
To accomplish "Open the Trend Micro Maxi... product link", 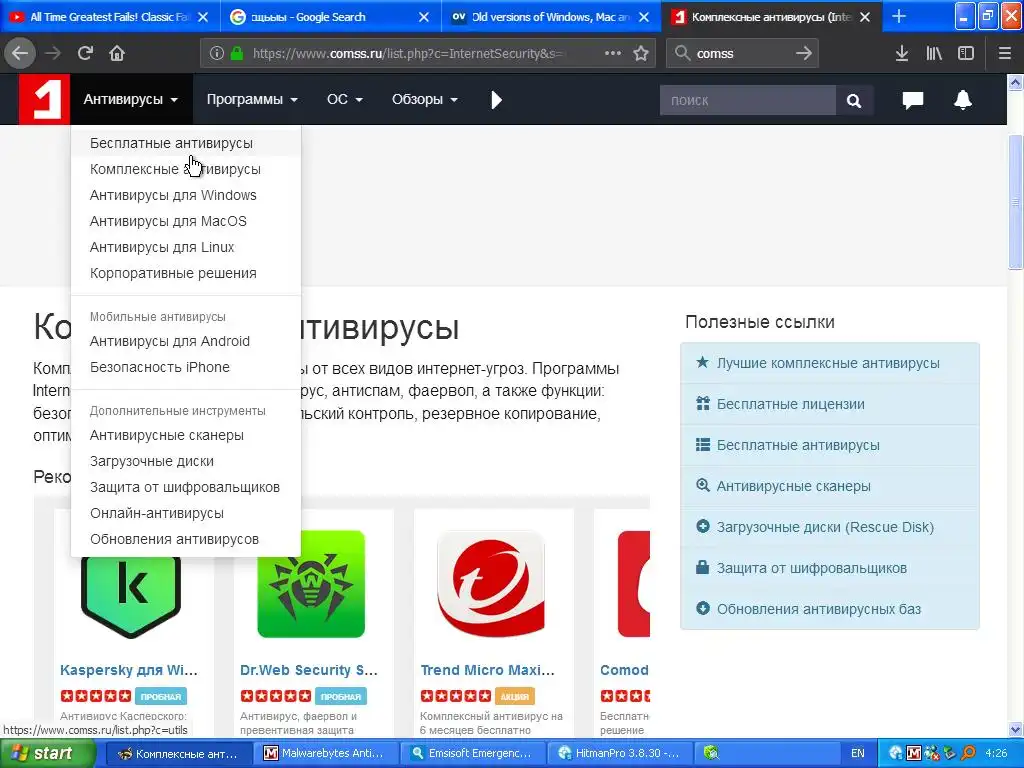I will (x=488, y=670).
